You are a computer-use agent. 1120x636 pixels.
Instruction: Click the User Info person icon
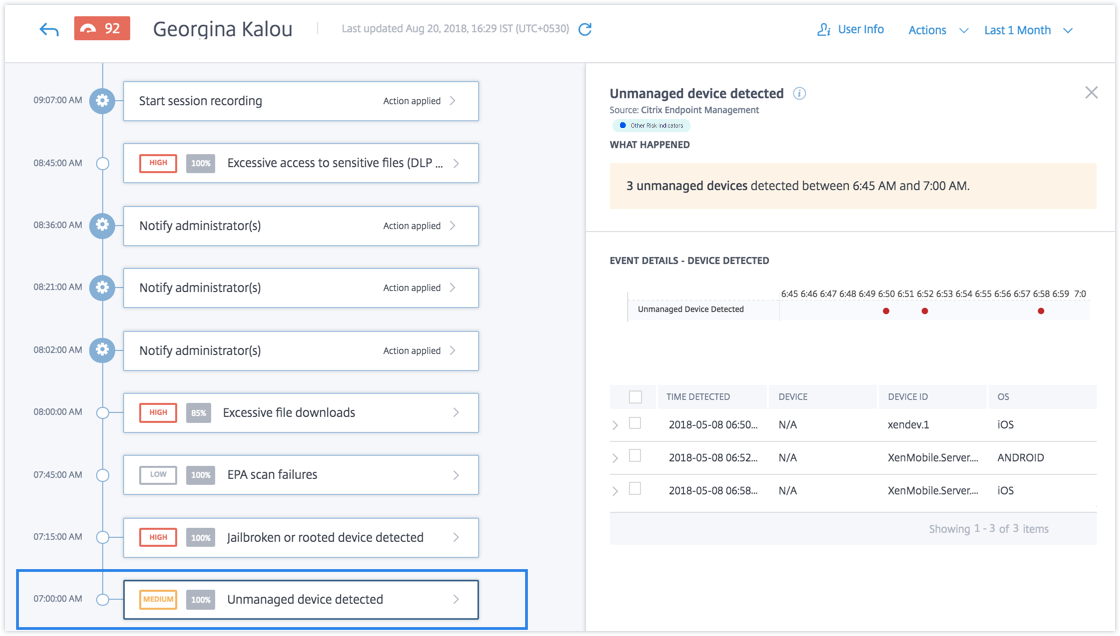824,30
